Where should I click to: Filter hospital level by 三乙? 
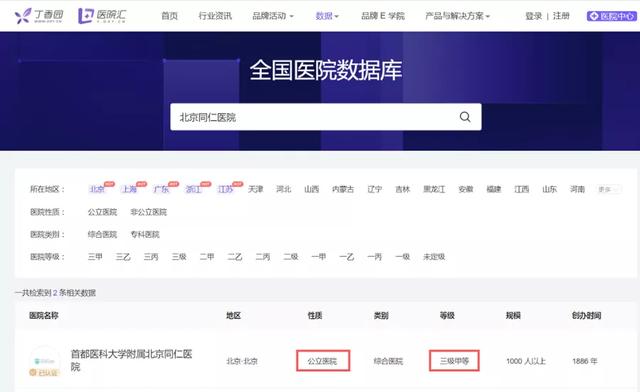coord(123,257)
